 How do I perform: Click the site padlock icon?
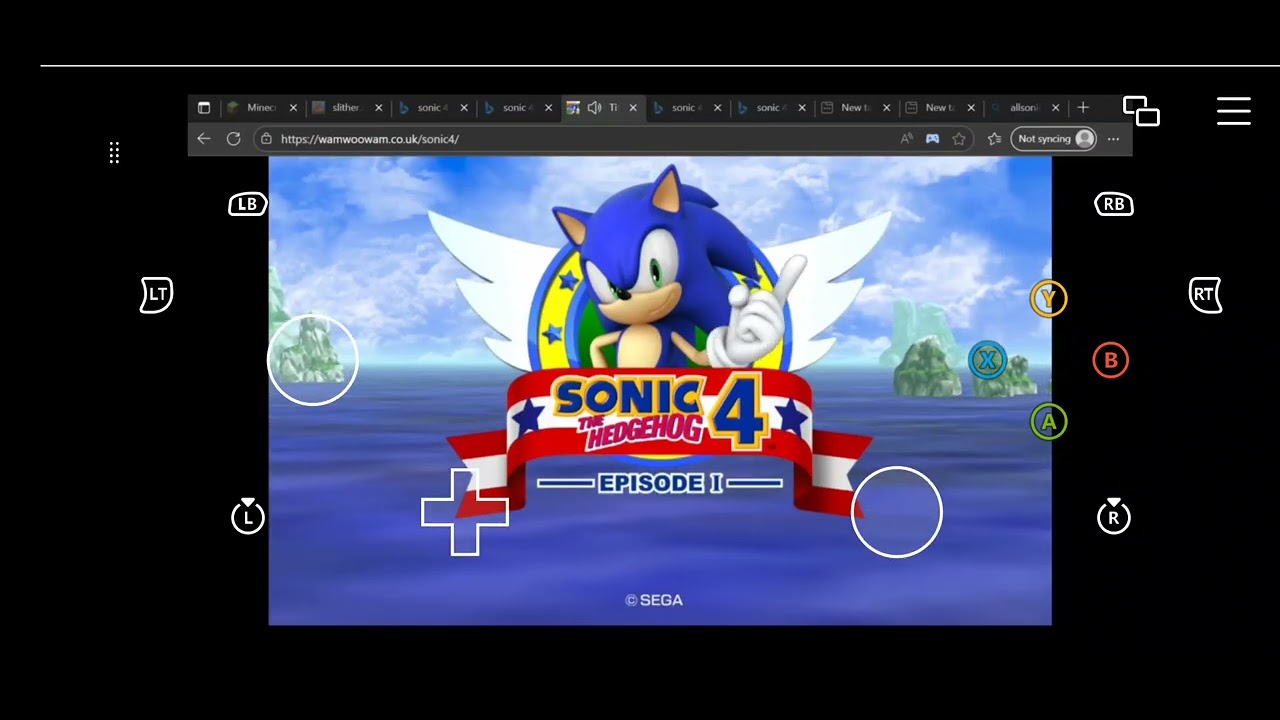tap(266, 139)
